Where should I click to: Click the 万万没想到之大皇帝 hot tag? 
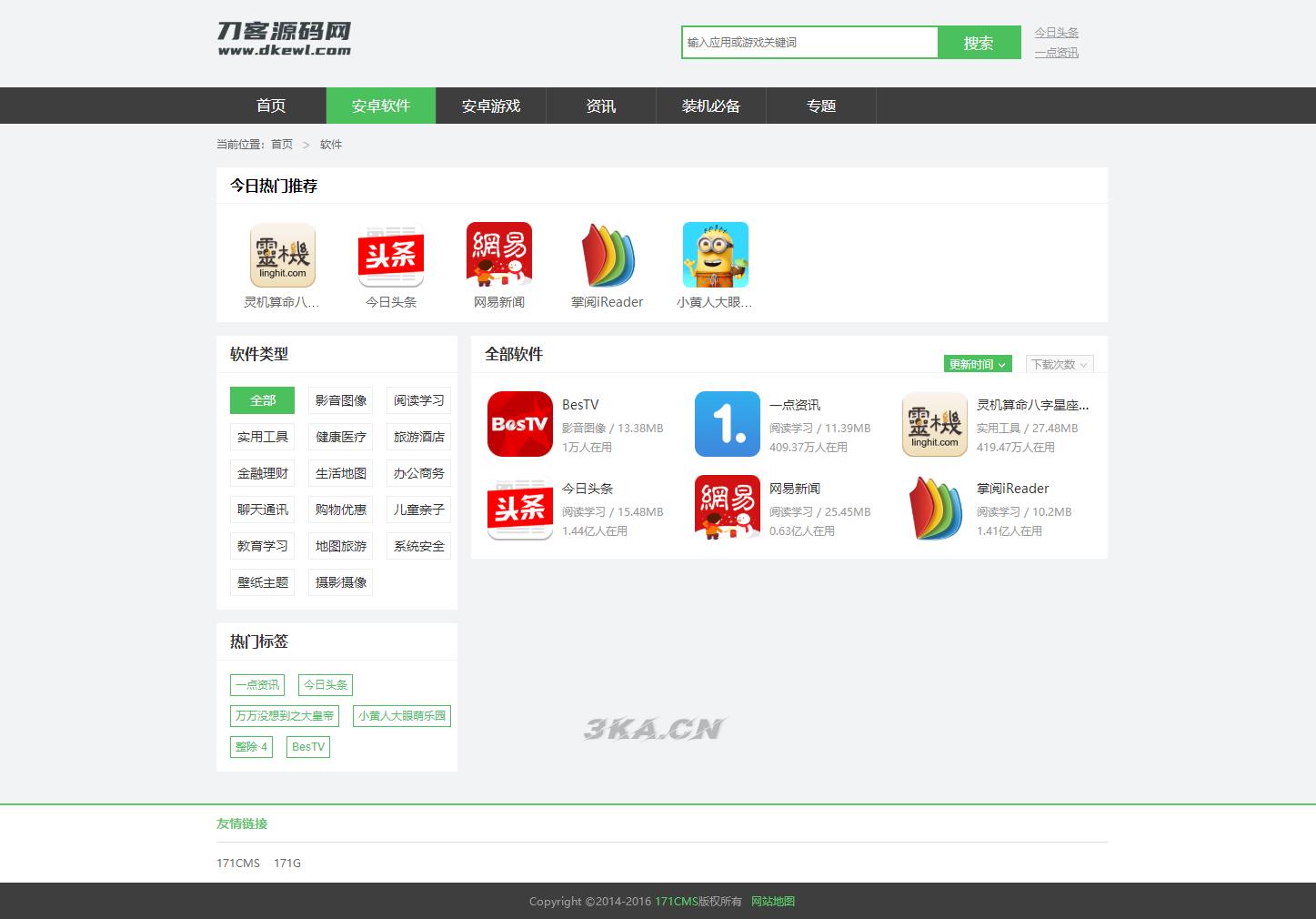pos(284,715)
